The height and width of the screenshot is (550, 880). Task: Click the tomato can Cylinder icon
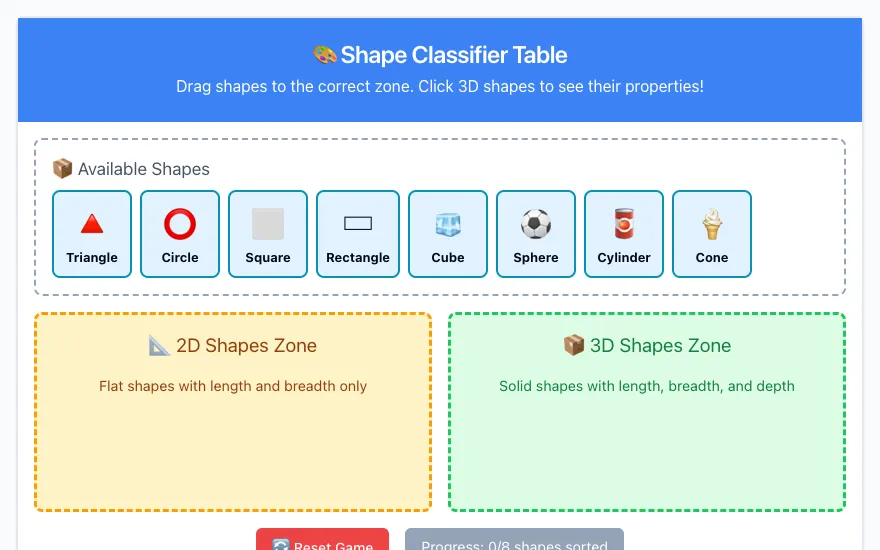pyautogui.click(x=624, y=224)
